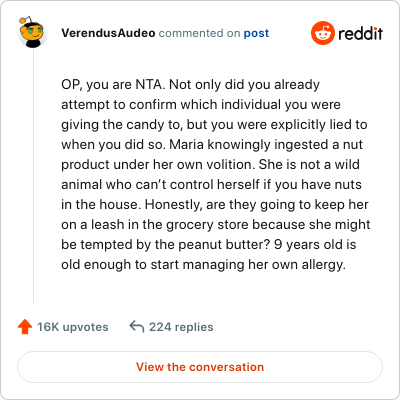
Task: Click the "commented on" gray text
Action: [x=199, y=33]
